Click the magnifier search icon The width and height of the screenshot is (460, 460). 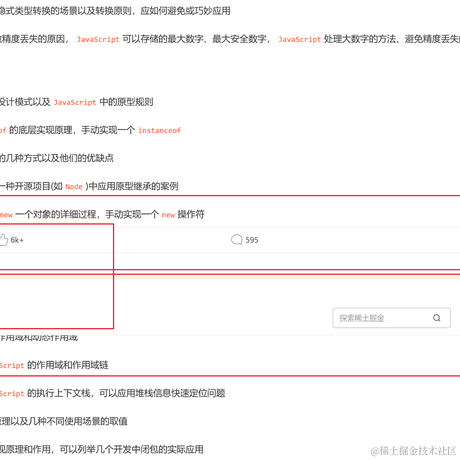[x=437, y=318]
